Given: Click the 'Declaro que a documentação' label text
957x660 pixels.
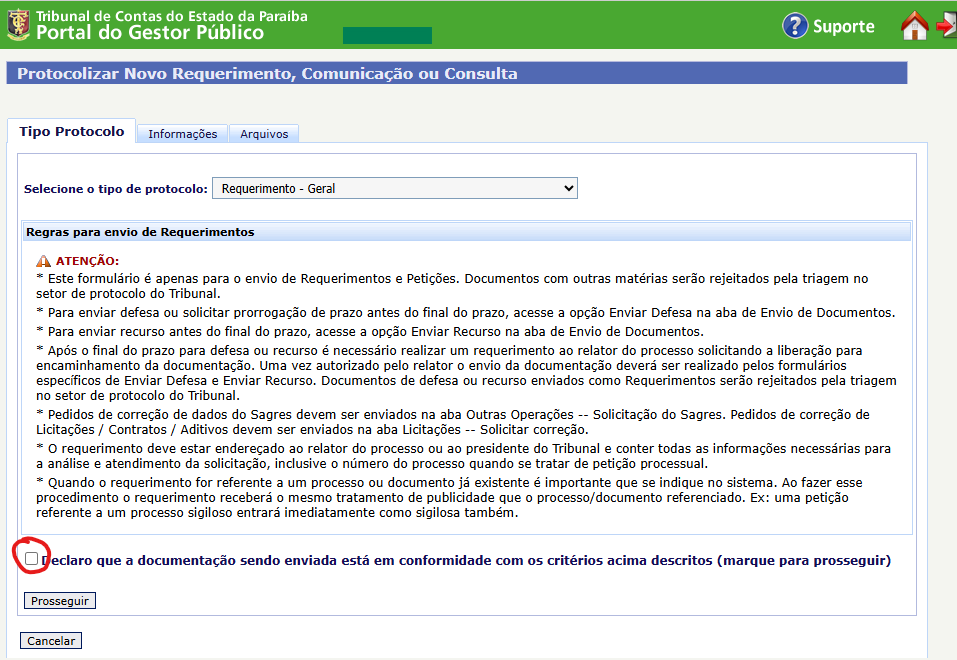Looking at the screenshot, I should coord(466,560).
